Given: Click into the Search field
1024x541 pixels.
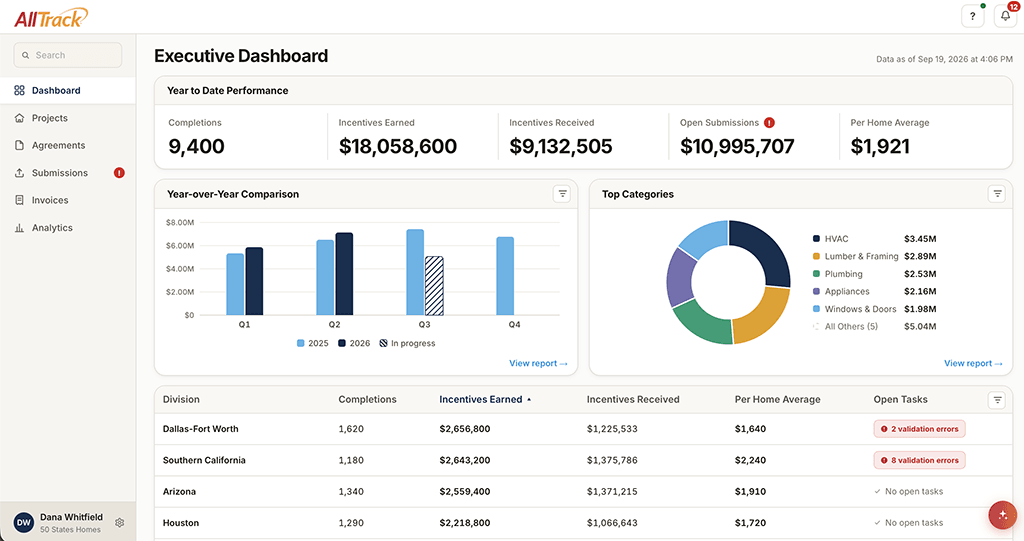Looking at the screenshot, I should 68,55.
